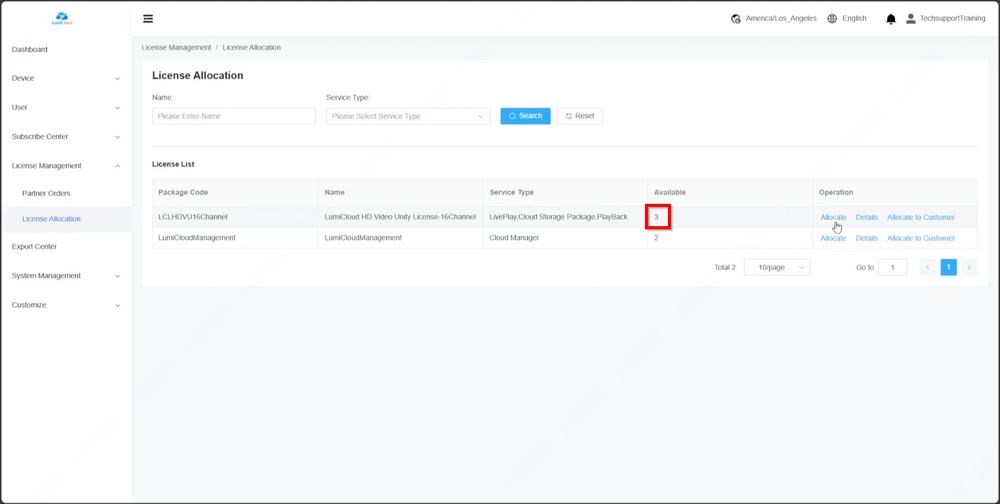
Task: Go to the previous page arrow
Action: (928, 267)
